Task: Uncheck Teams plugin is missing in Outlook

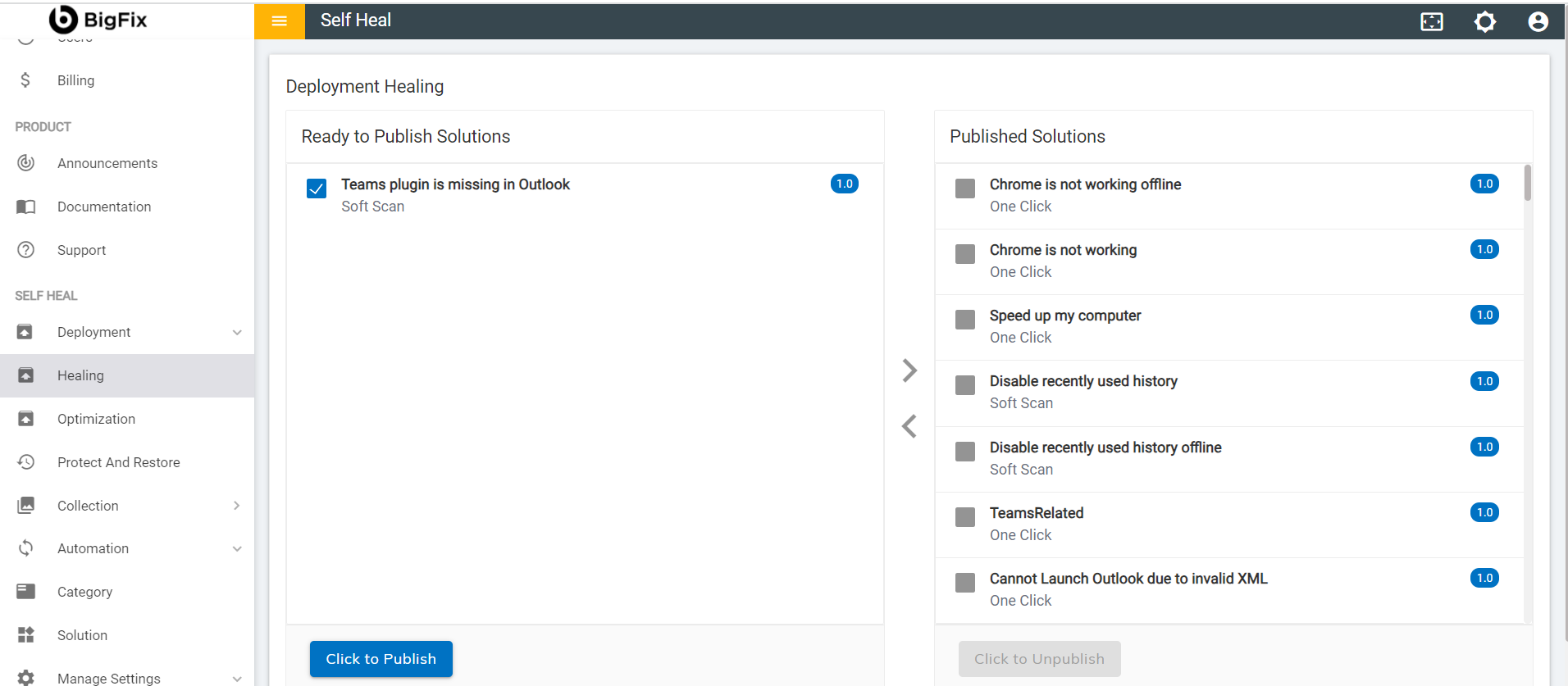Action: pyautogui.click(x=317, y=189)
